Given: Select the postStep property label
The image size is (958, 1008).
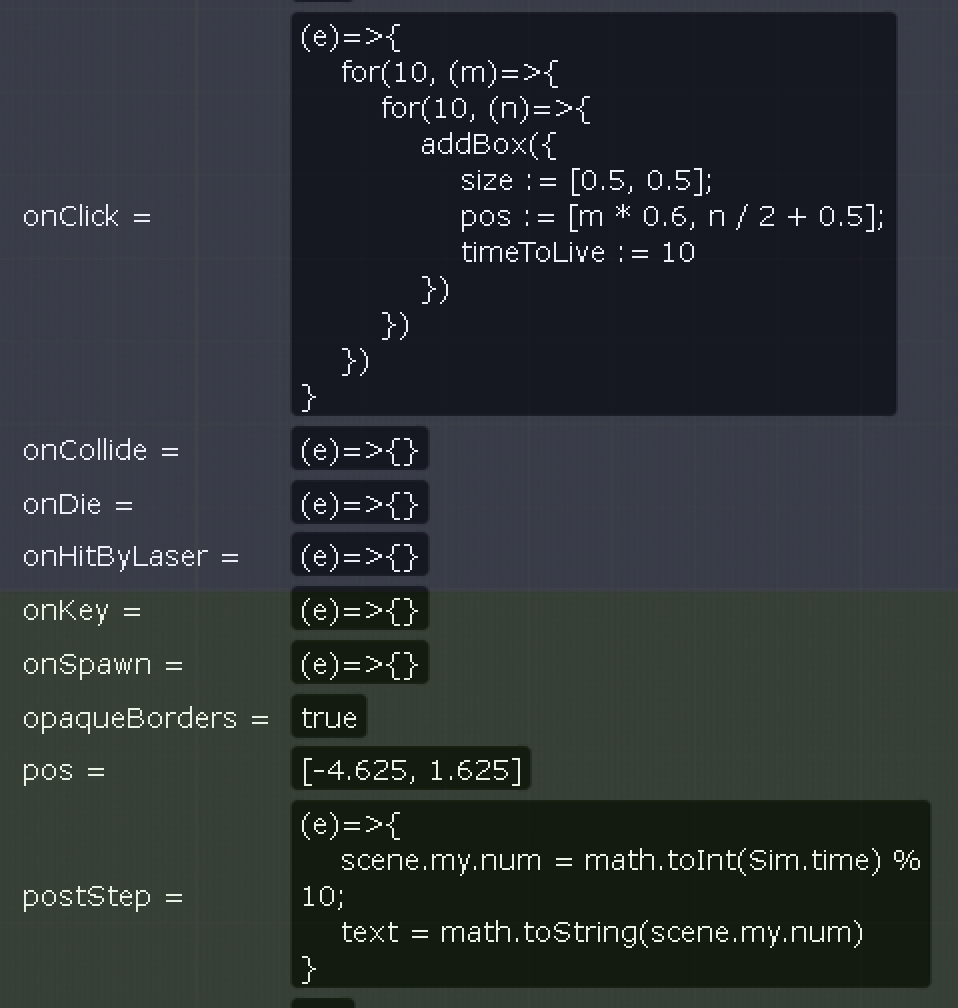Looking at the screenshot, I should tap(102, 896).
